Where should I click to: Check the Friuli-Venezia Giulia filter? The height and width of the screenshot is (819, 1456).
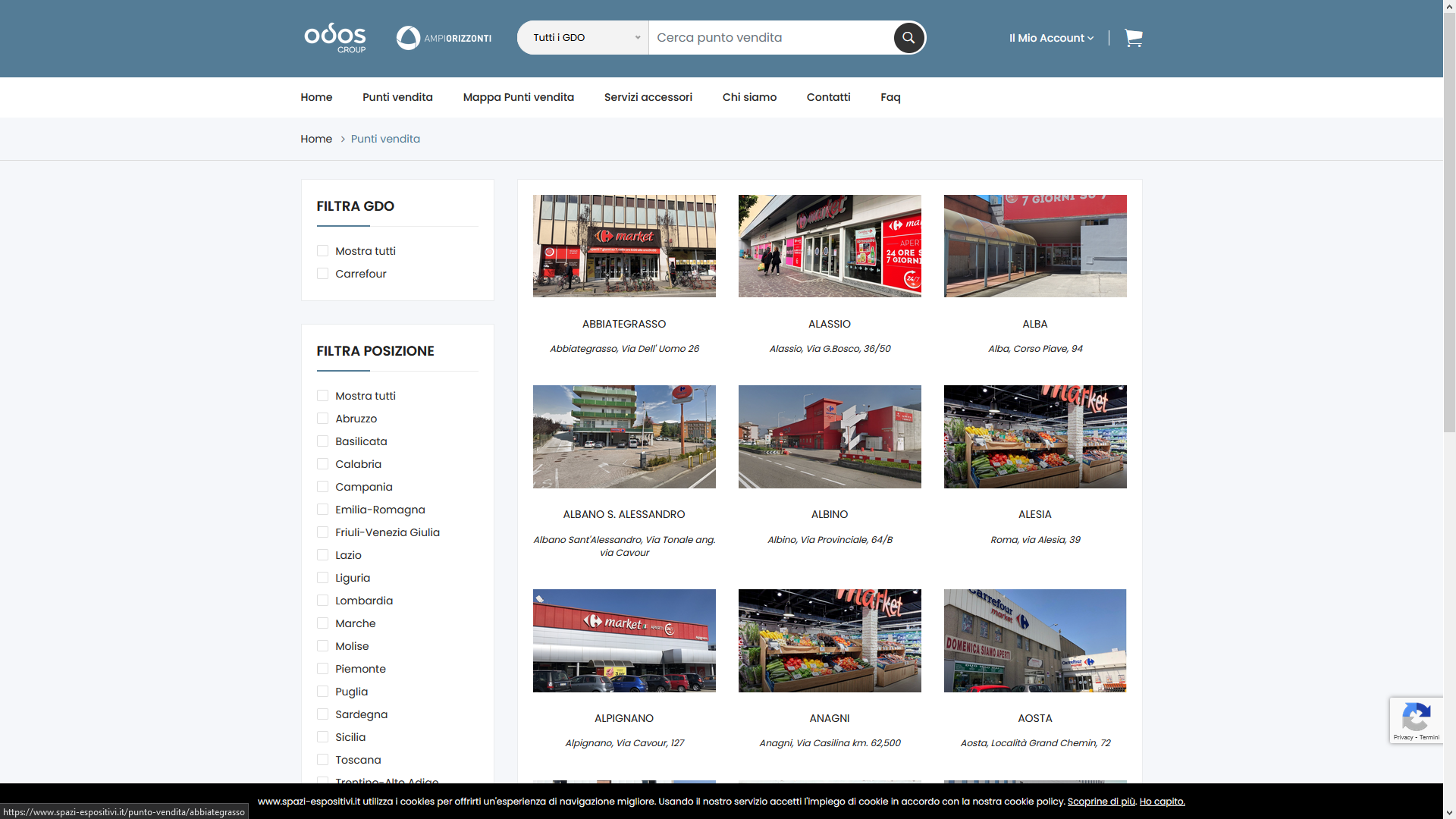coord(322,532)
